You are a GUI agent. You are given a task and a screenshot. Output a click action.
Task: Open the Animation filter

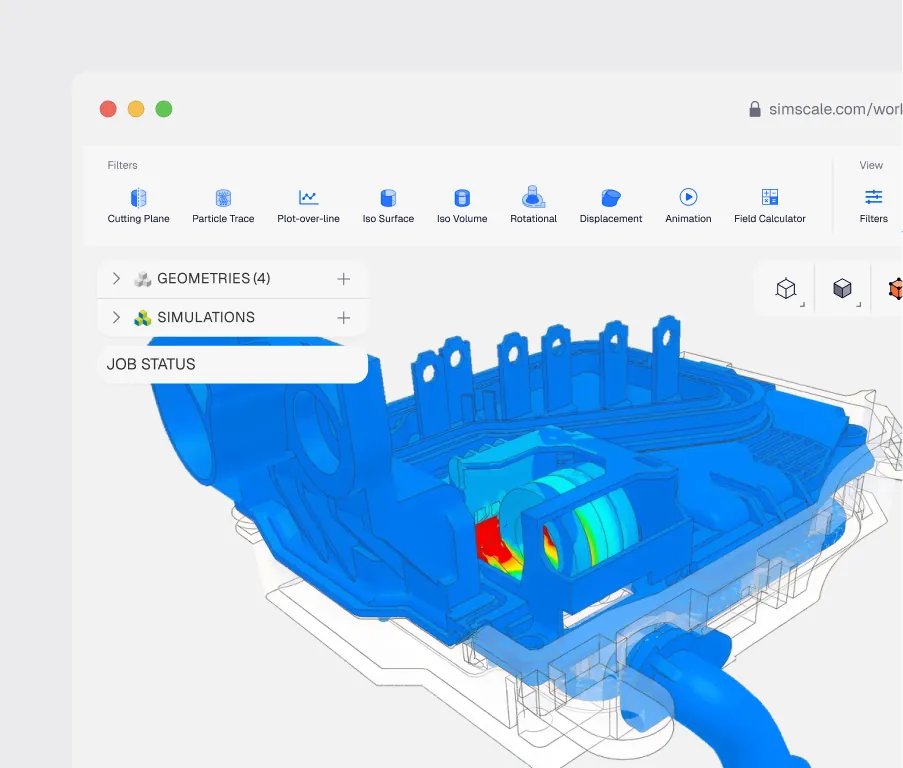pyautogui.click(x=688, y=206)
